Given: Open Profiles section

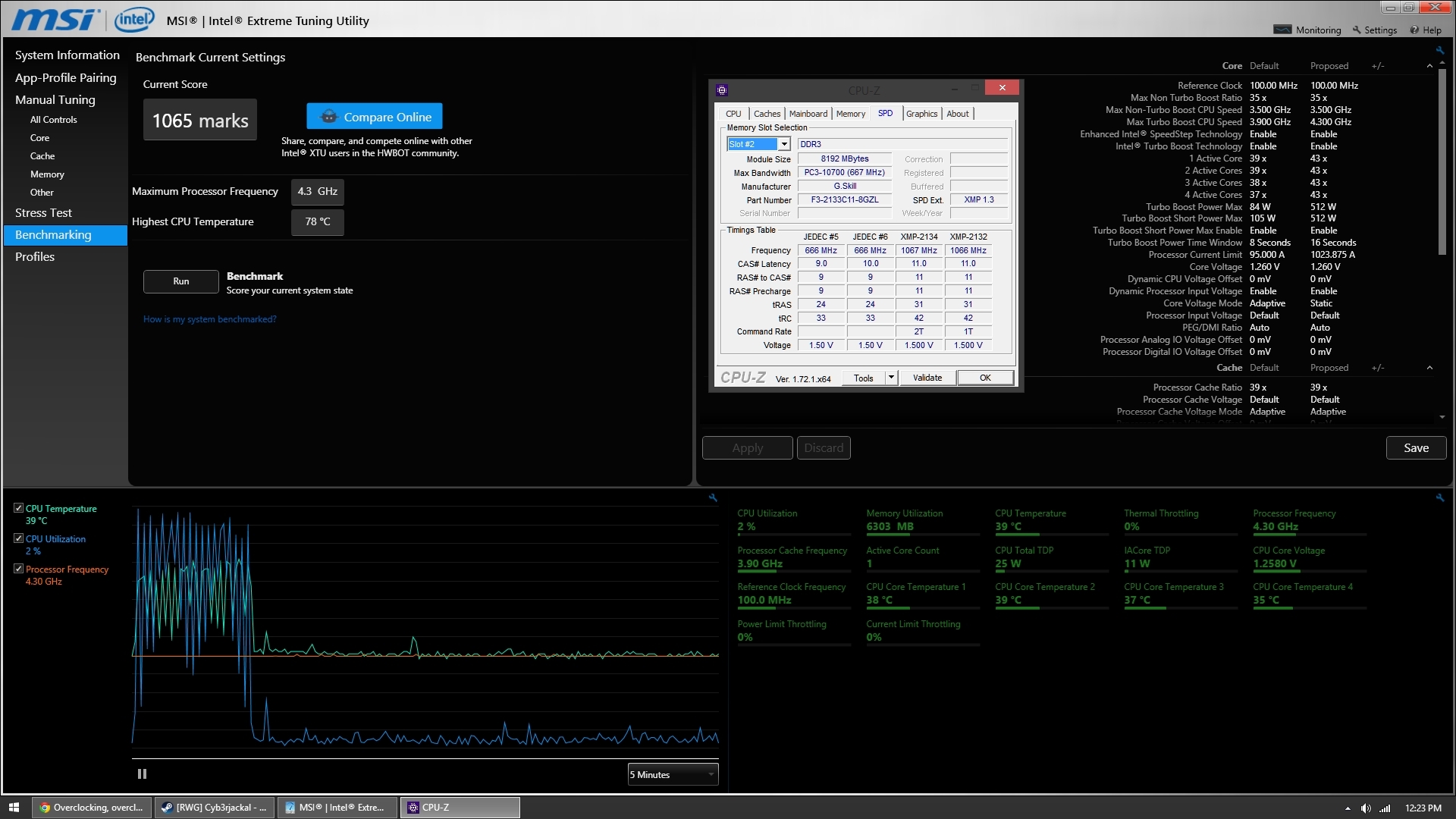Looking at the screenshot, I should (35, 257).
